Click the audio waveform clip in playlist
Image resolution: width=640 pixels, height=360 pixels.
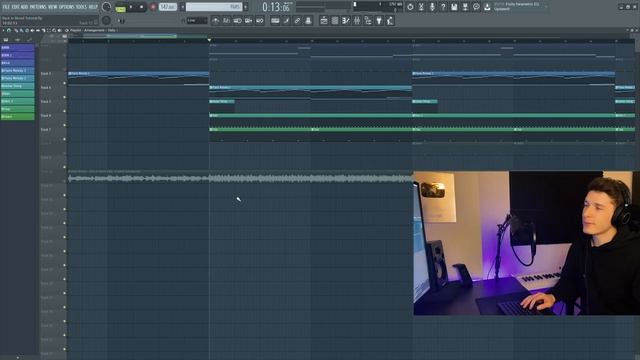[240, 178]
